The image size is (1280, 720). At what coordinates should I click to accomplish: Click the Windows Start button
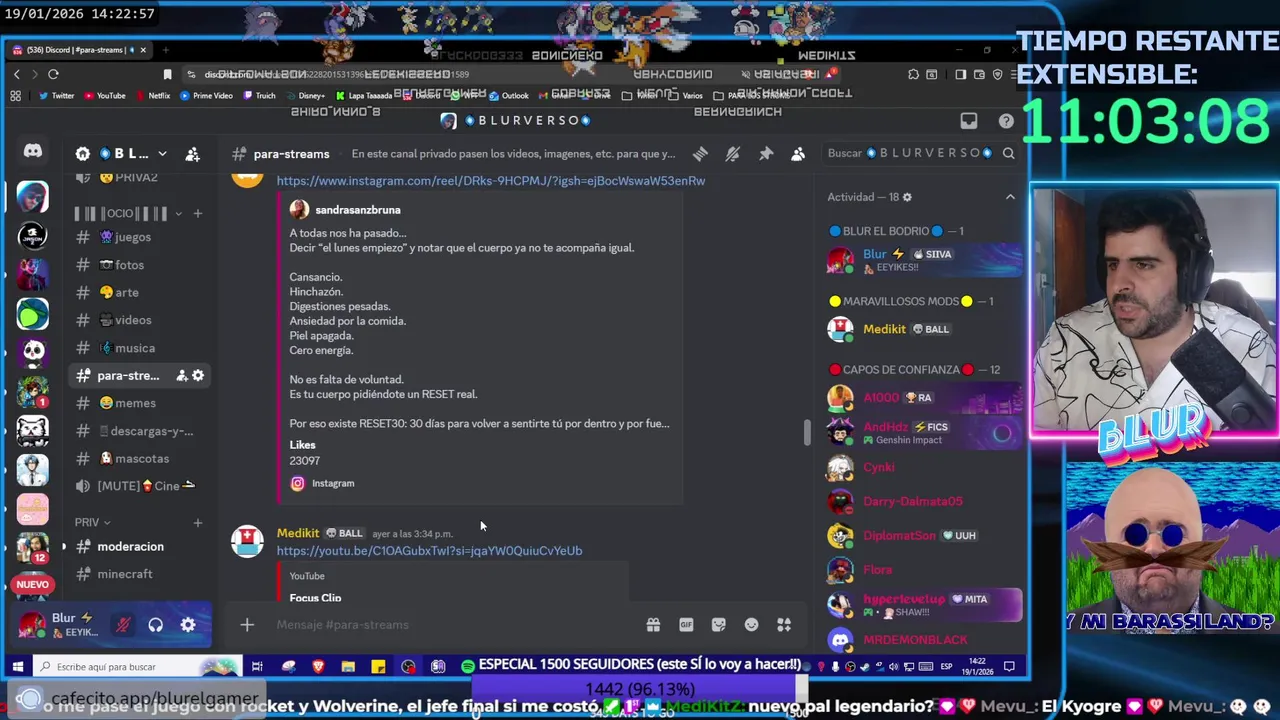tap(17, 667)
